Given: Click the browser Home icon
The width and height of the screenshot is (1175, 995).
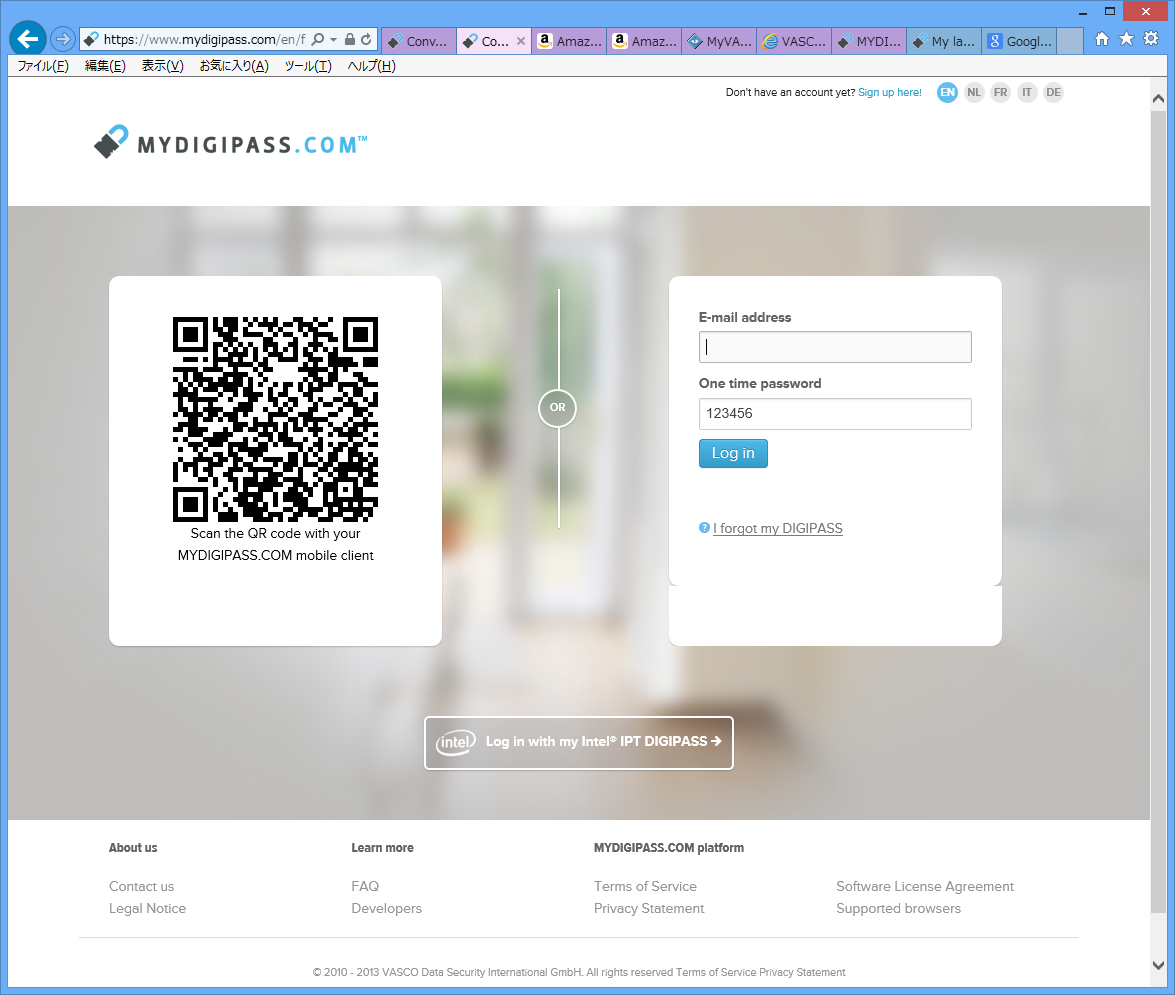Looking at the screenshot, I should pyautogui.click(x=1102, y=39).
